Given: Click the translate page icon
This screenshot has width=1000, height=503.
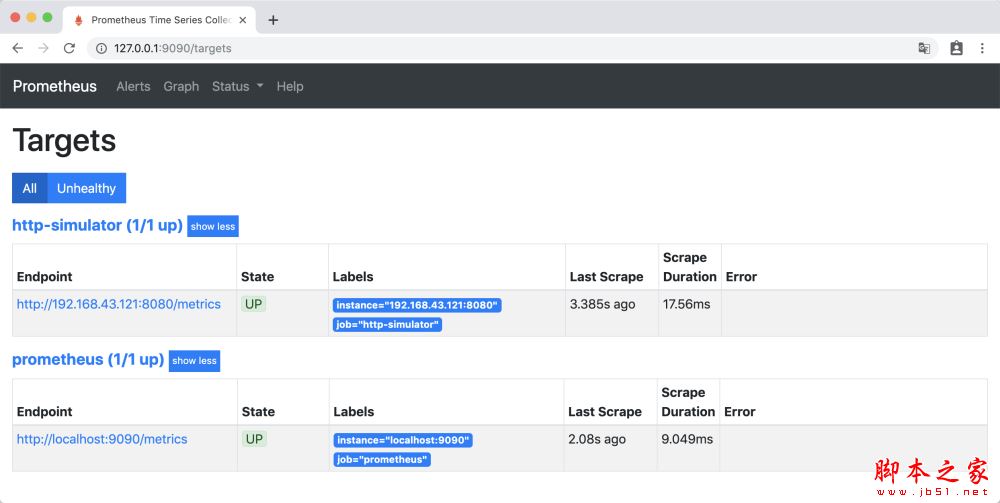Looking at the screenshot, I should pos(924,48).
